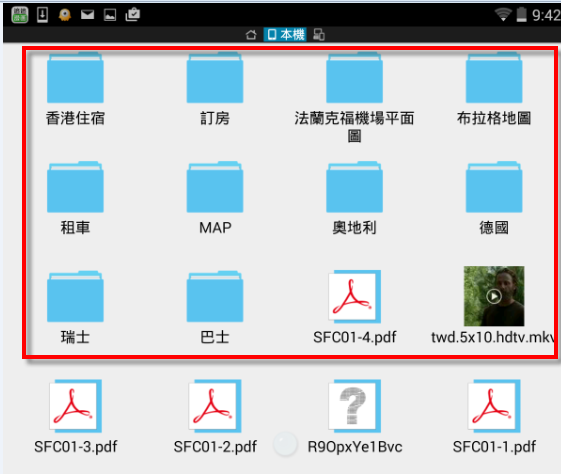This screenshot has width=561, height=474.
Task: Select the 香港住宿 folder name label
Action: tap(75, 118)
